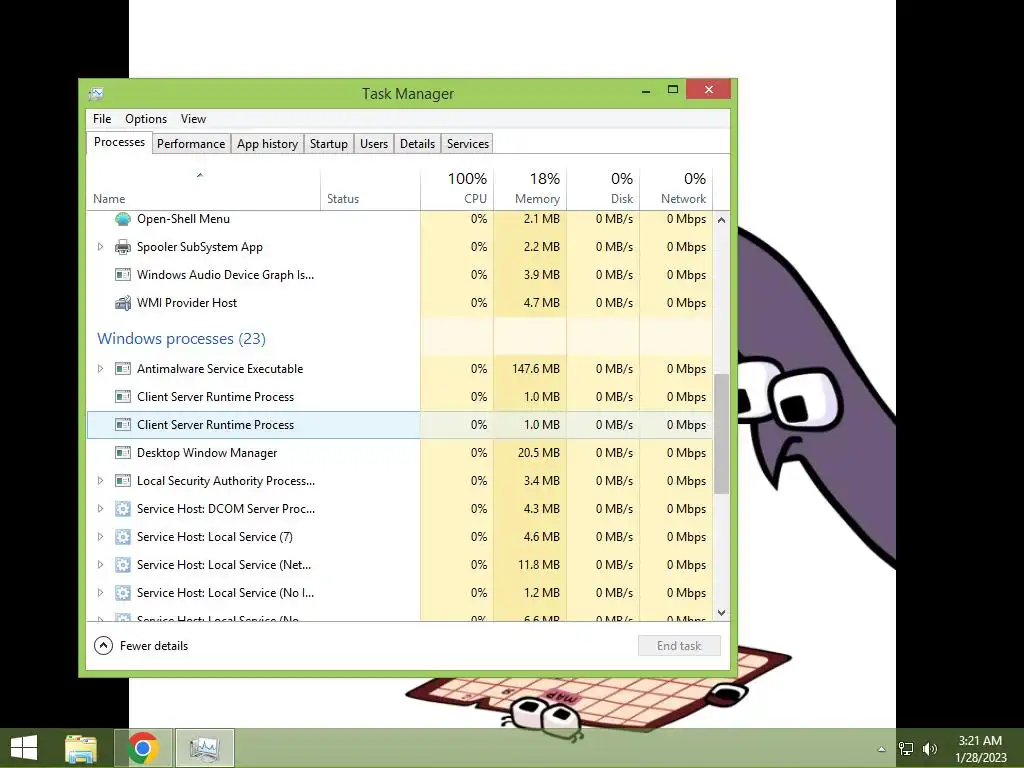Expand Service Host: Local Service (7)
Screen dimensions: 1024x768
pos(101,537)
